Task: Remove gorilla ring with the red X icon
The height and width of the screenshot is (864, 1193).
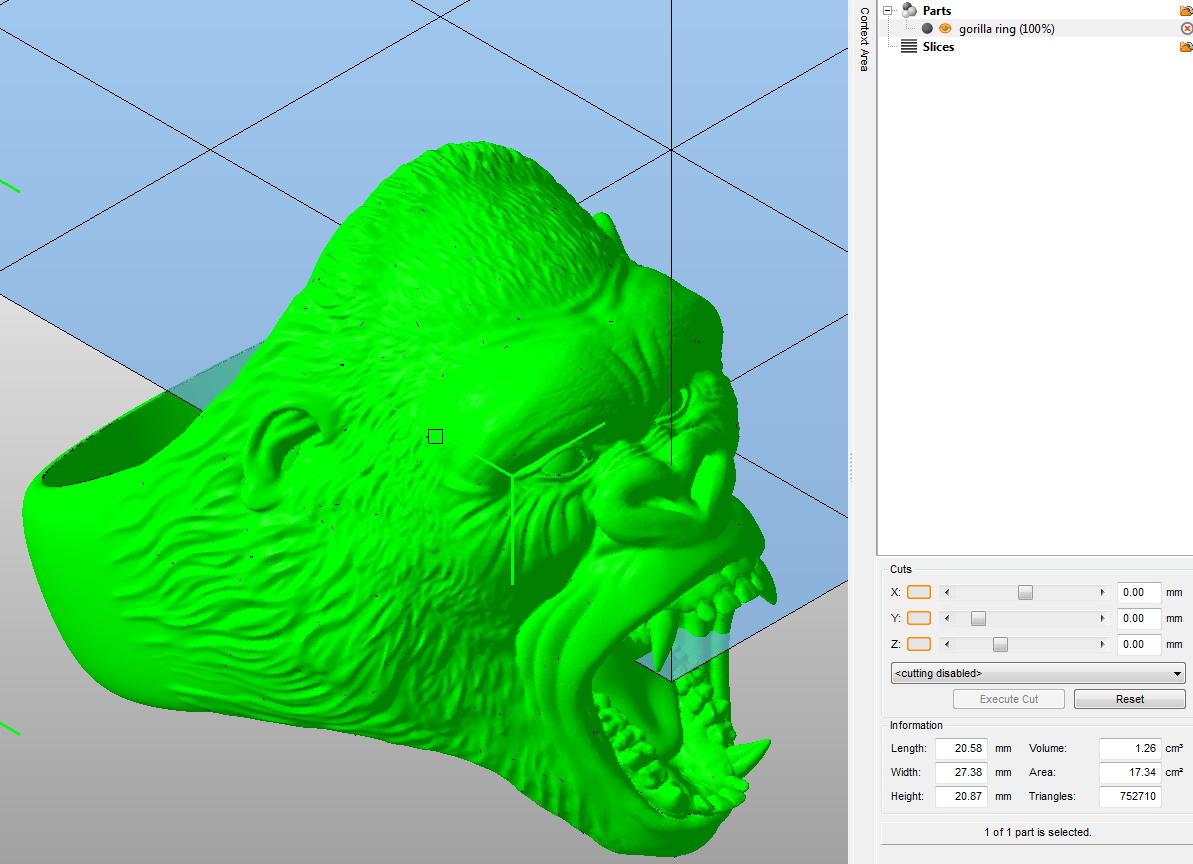Action: tap(1186, 29)
